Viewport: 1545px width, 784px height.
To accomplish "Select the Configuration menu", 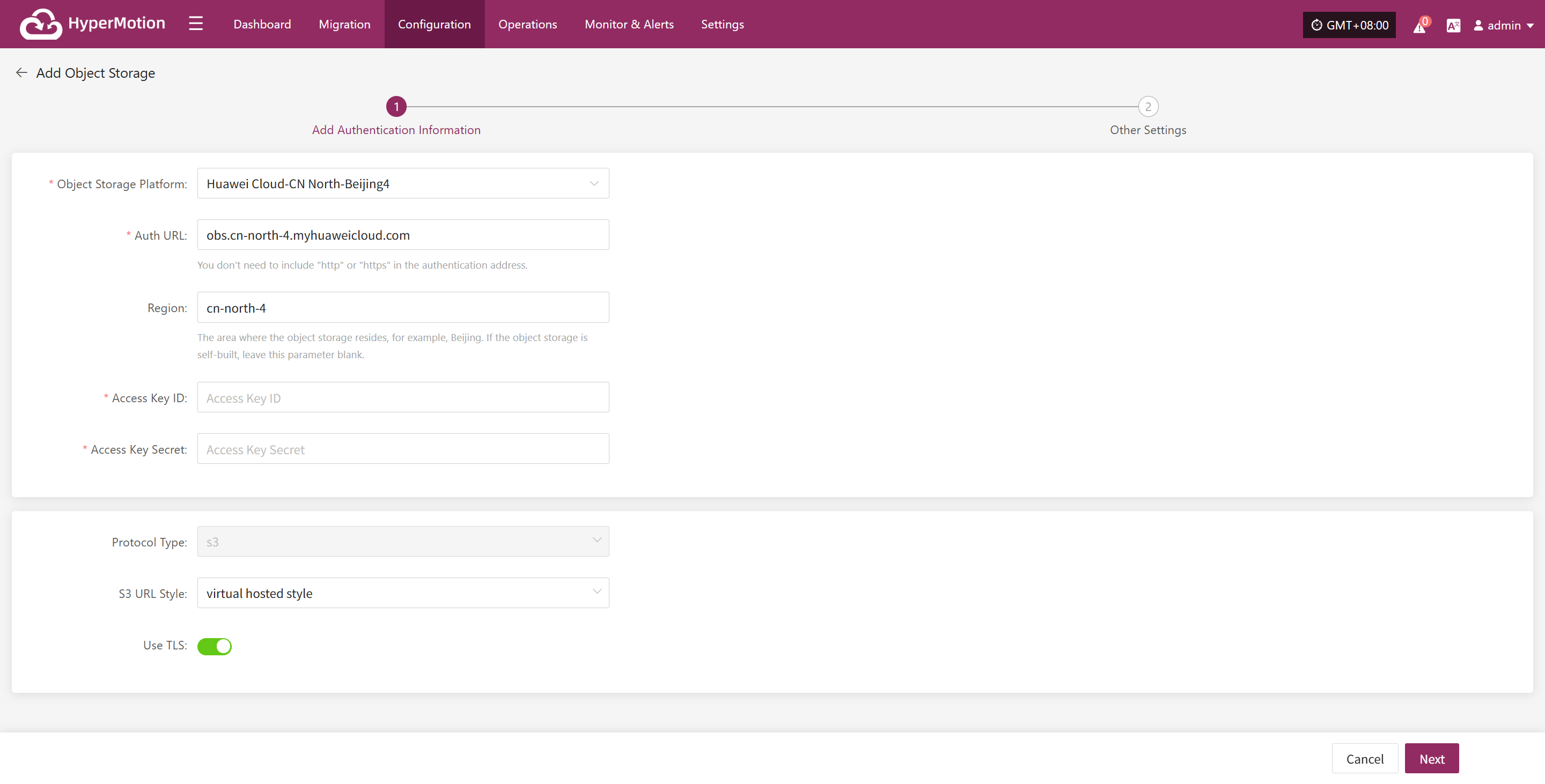I will [x=434, y=24].
